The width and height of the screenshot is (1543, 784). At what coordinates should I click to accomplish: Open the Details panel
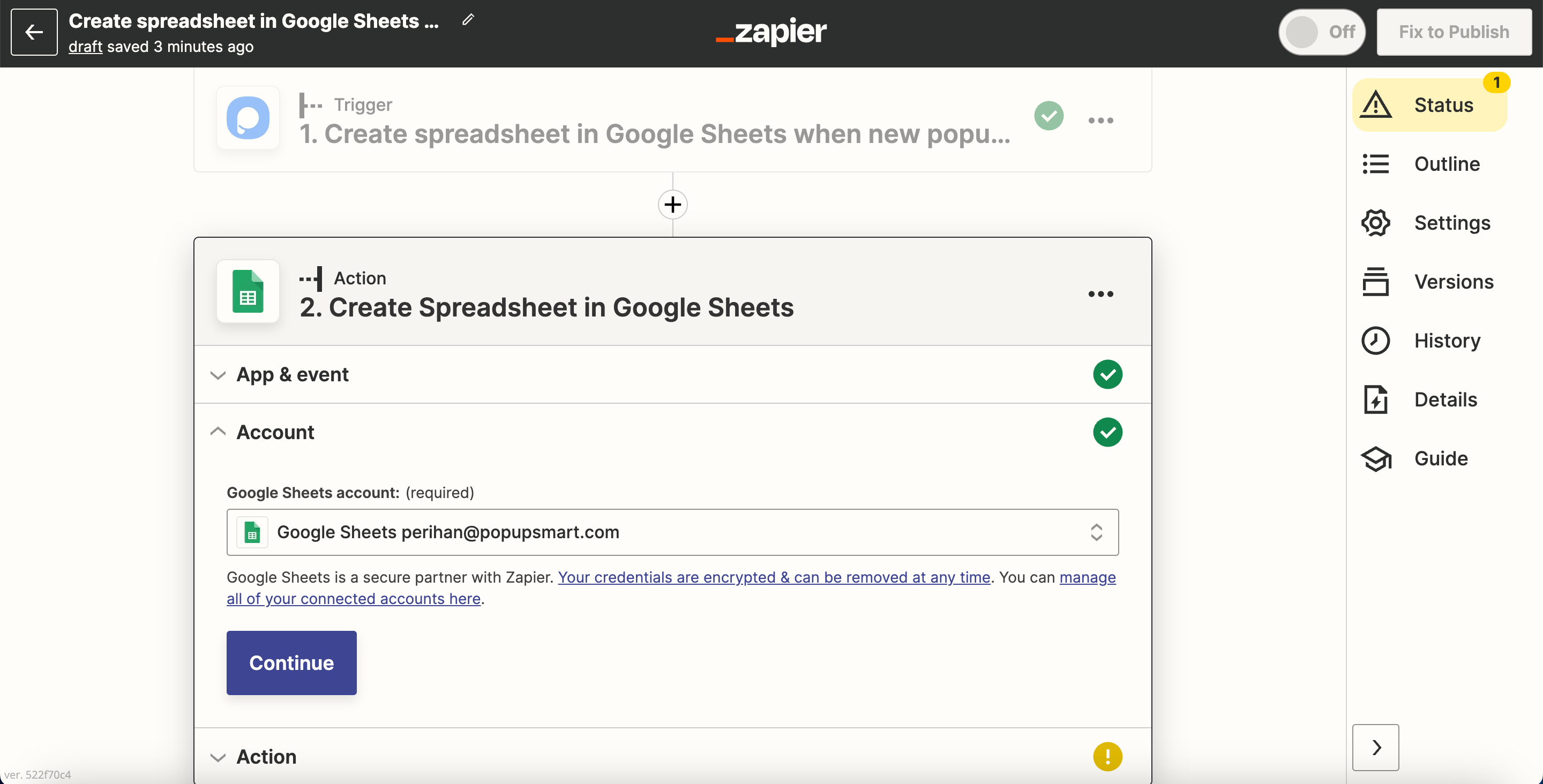click(1447, 398)
